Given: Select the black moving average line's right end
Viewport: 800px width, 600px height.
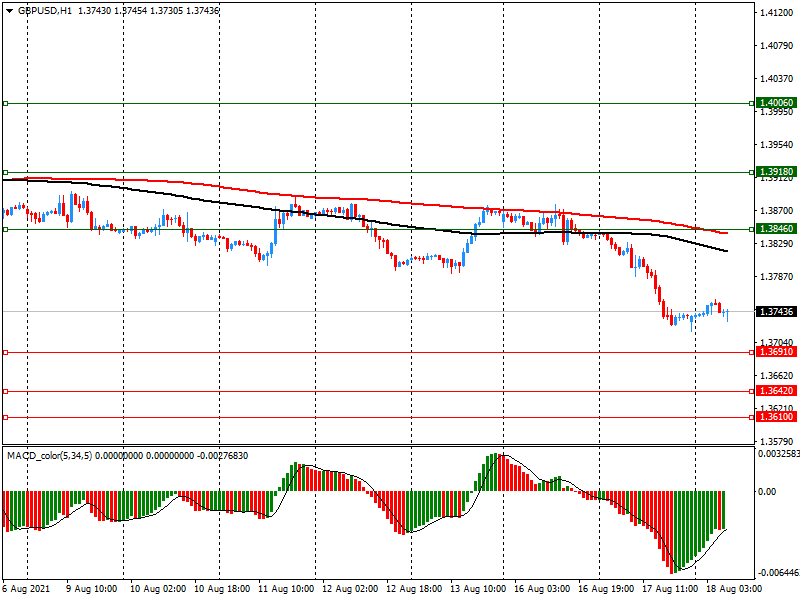Looking at the screenshot, I should (727, 251).
